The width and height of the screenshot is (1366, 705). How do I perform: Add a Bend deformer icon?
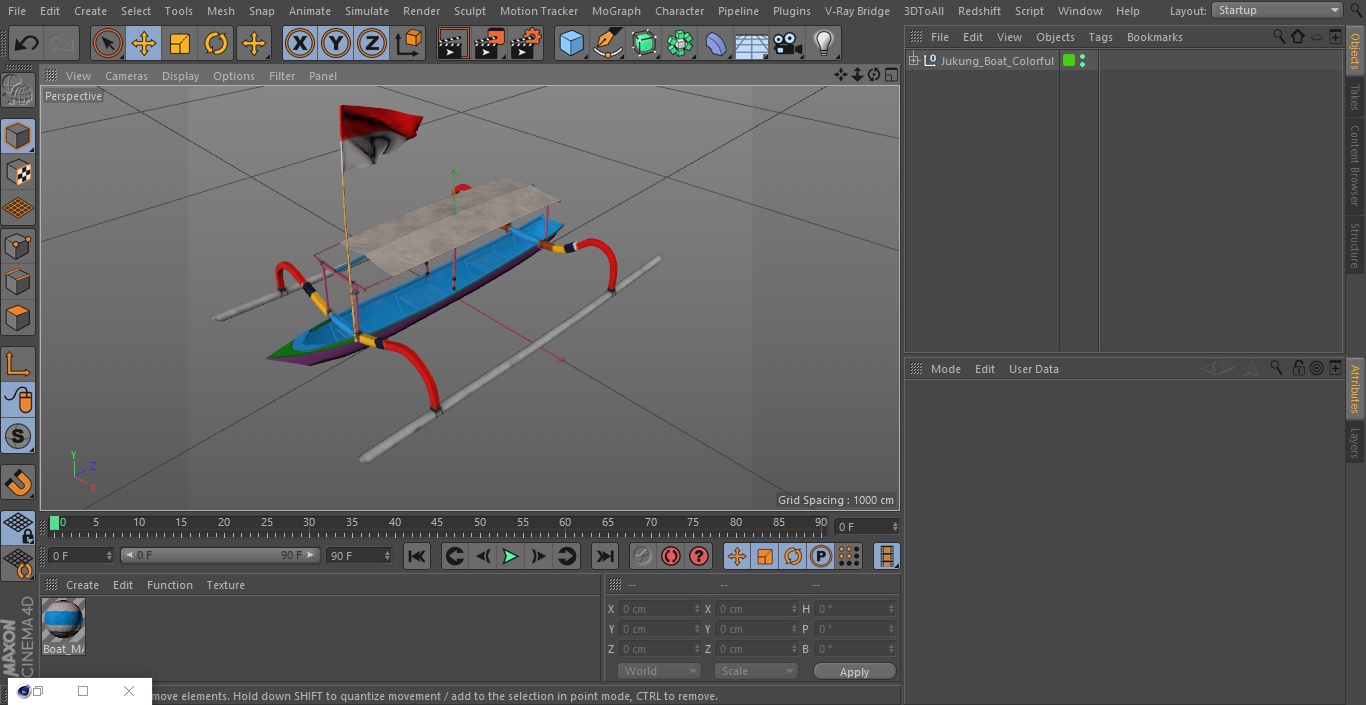pyautogui.click(x=716, y=43)
